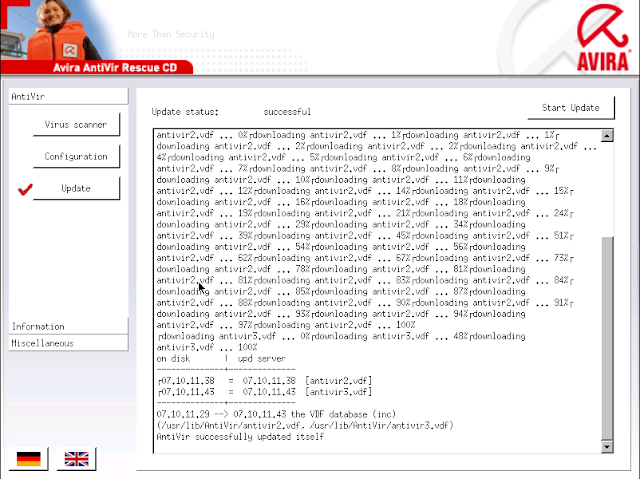The image size is (640, 479).
Task: Open the Update page
Action: [76, 188]
